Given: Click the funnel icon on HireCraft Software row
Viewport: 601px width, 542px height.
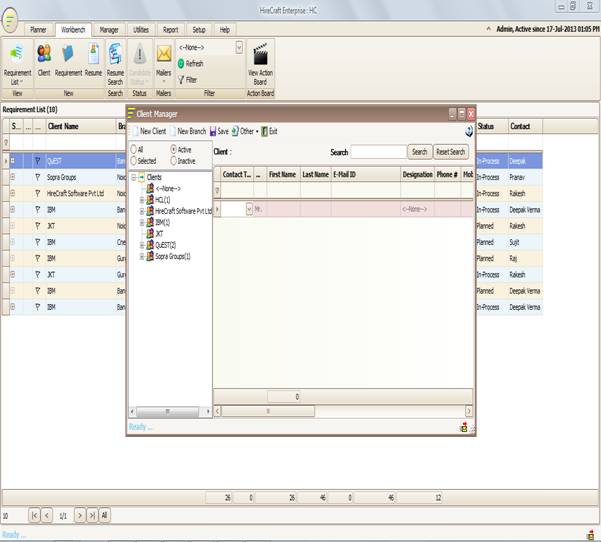Looking at the screenshot, I should 38,193.
